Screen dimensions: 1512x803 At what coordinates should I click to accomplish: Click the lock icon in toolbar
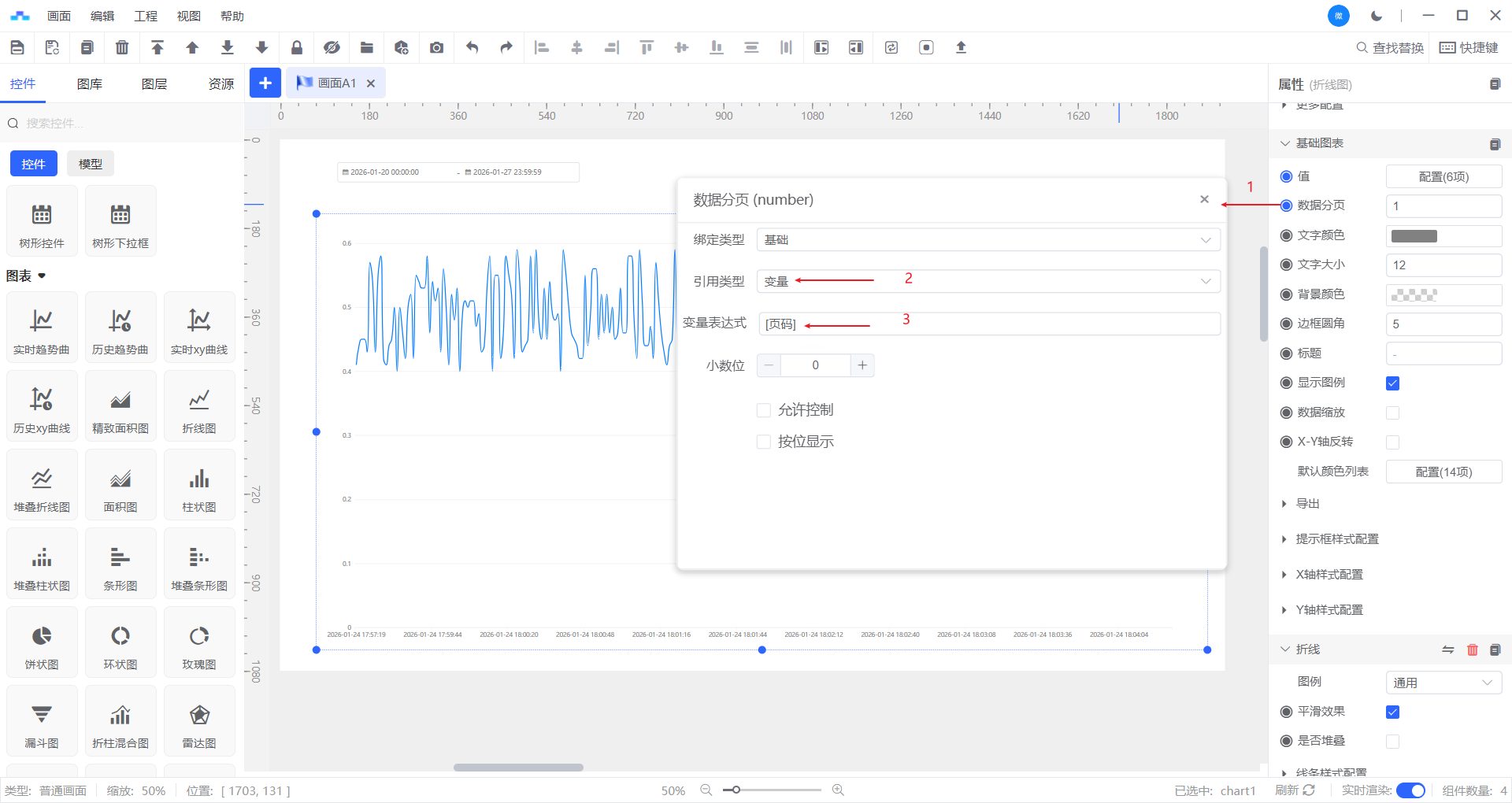pyautogui.click(x=297, y=48)
